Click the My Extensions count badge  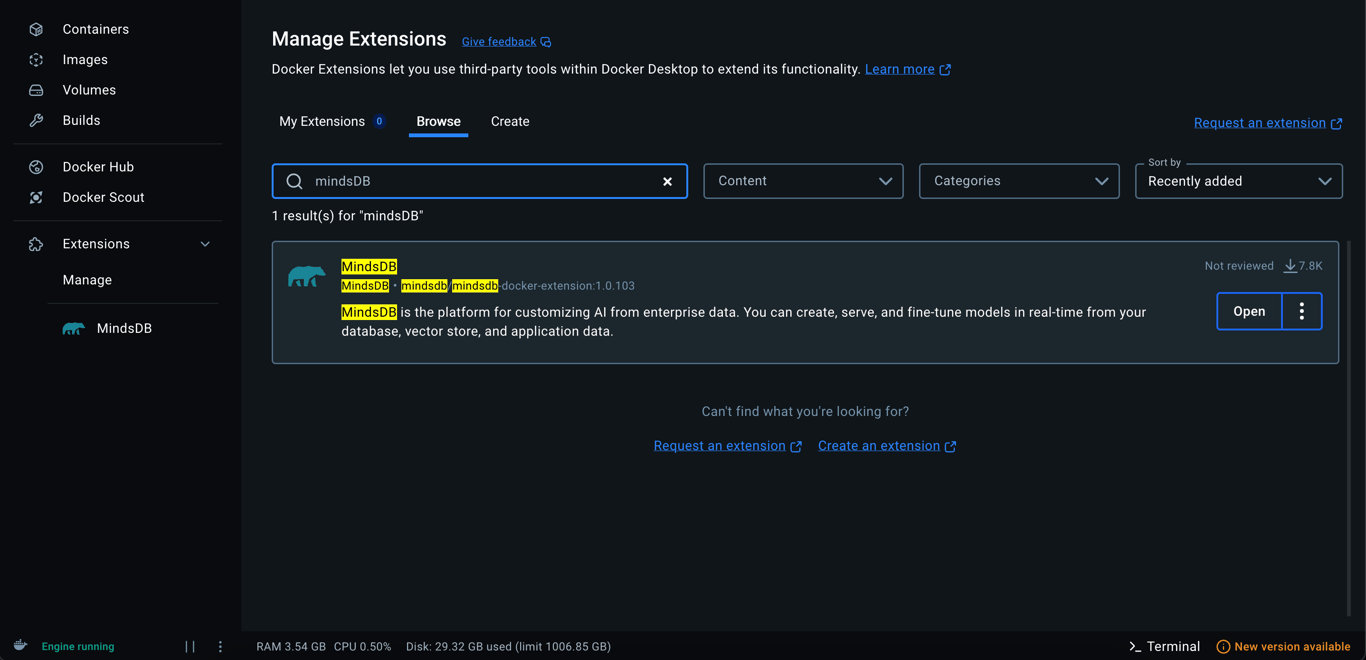(x=379, y=121)
